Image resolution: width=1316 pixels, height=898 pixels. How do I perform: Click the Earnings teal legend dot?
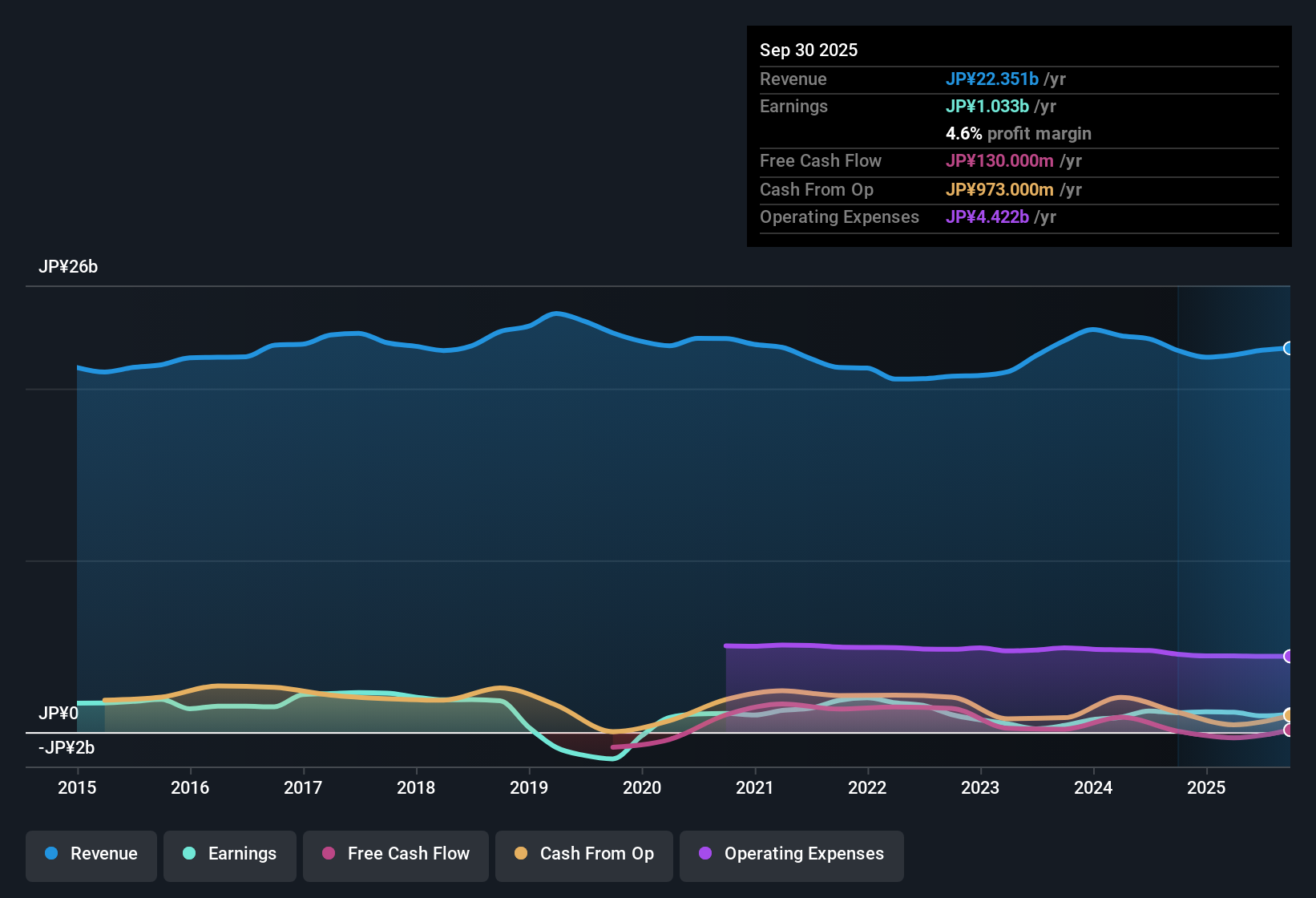189,854
